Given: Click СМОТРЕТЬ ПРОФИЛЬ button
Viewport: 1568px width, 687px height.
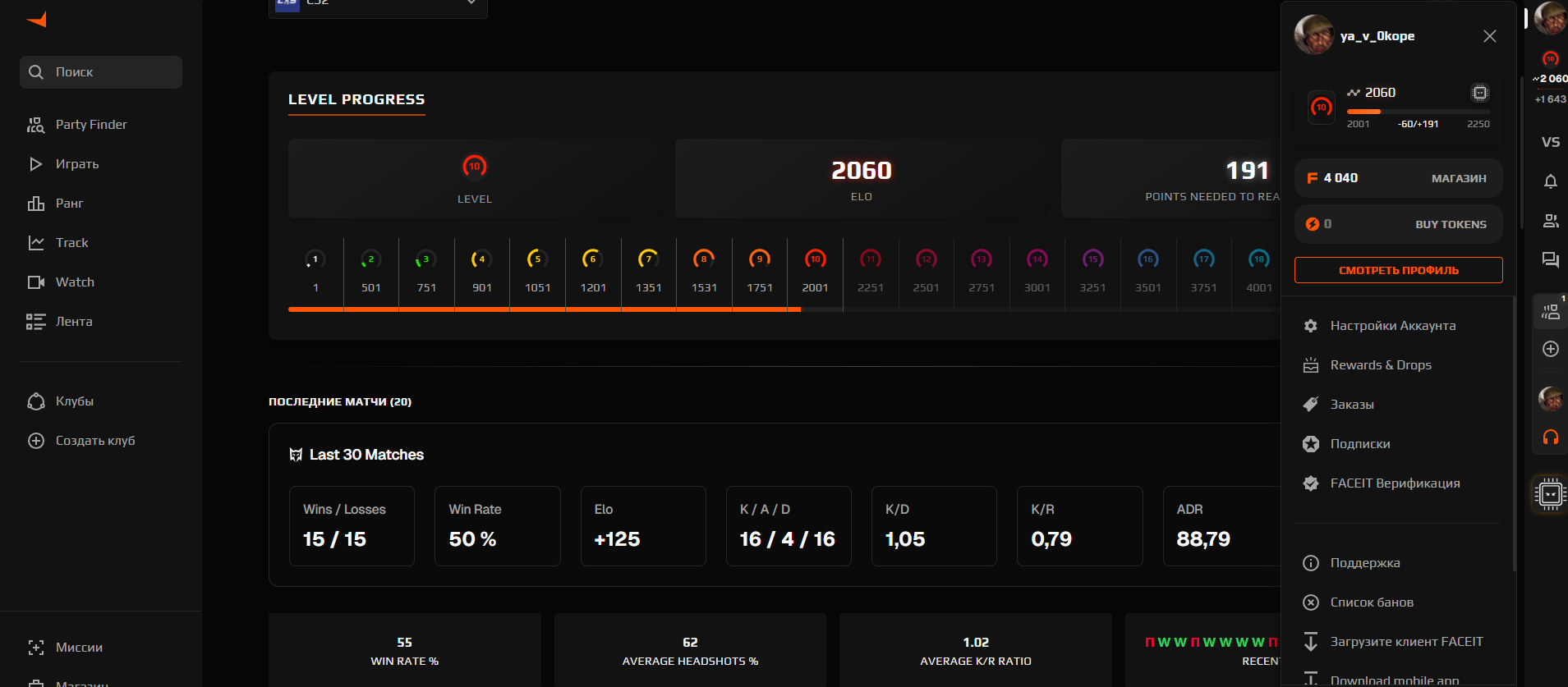Looking at the screenshot, I should (1399, 270).
